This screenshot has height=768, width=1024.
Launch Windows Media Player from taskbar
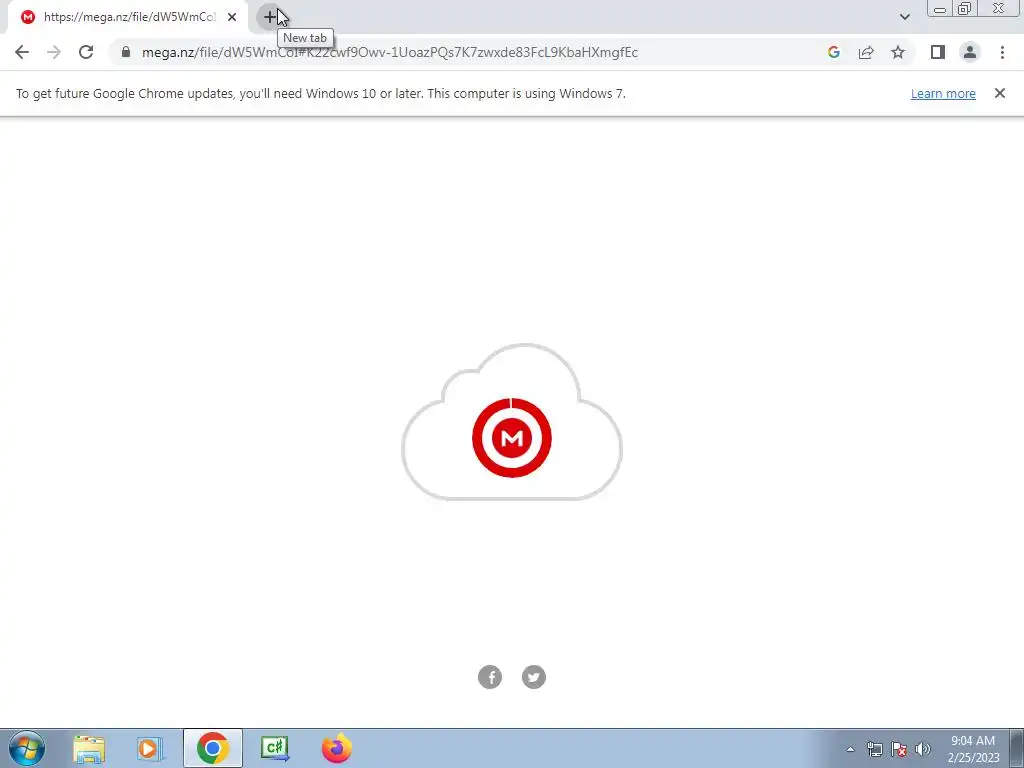click(x=150, y=748)
